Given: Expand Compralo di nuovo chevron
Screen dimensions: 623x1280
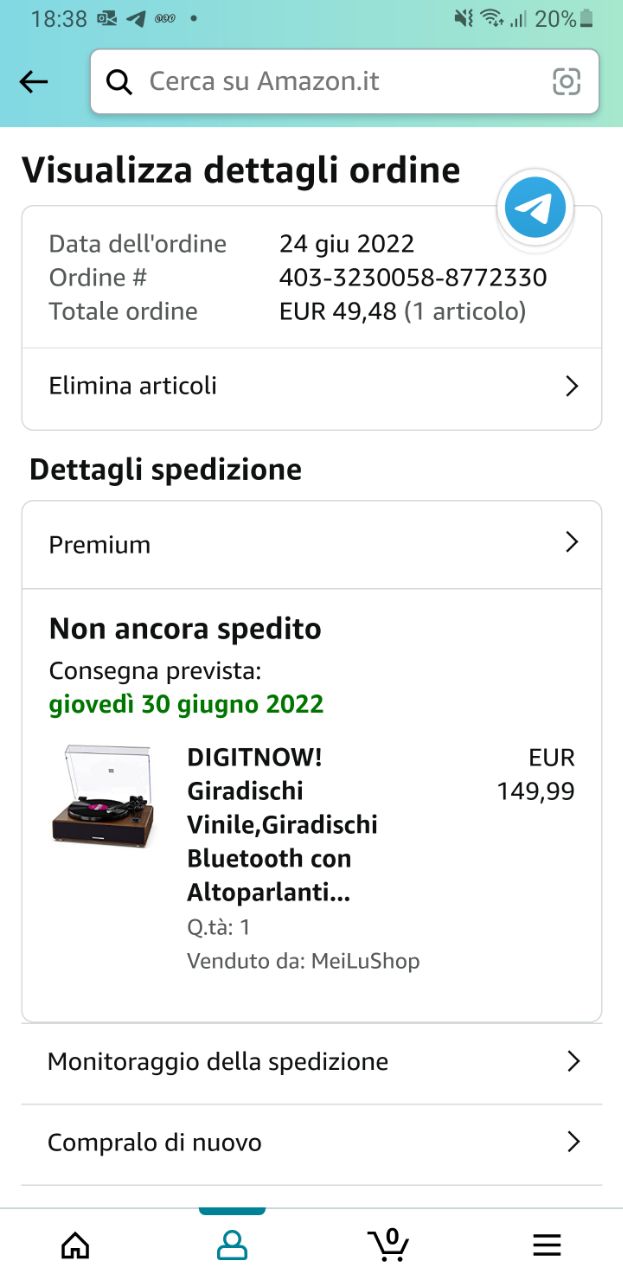Looking at the screenshot, I should [573, 1142].
